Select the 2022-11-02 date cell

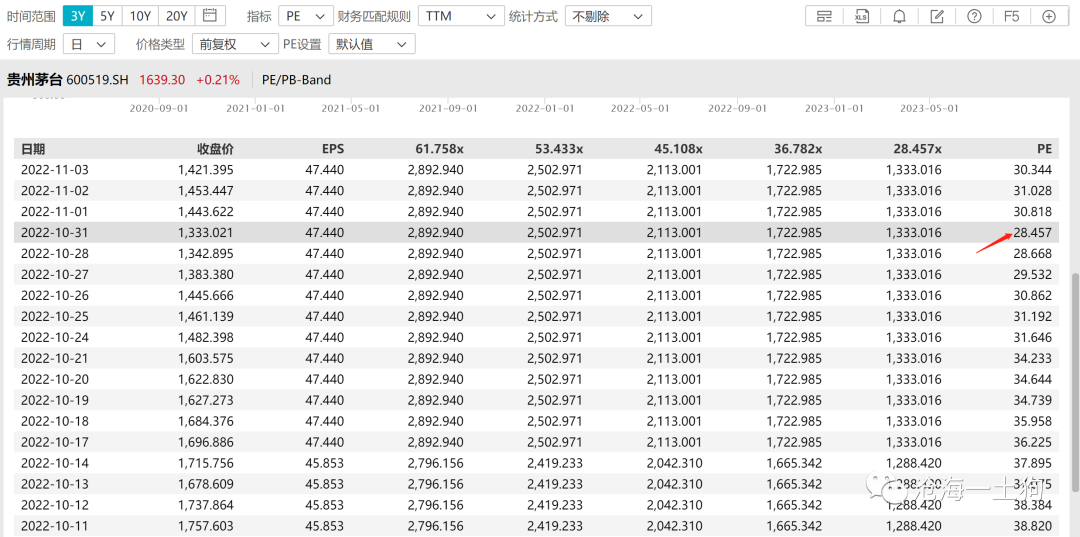point(55,191)
